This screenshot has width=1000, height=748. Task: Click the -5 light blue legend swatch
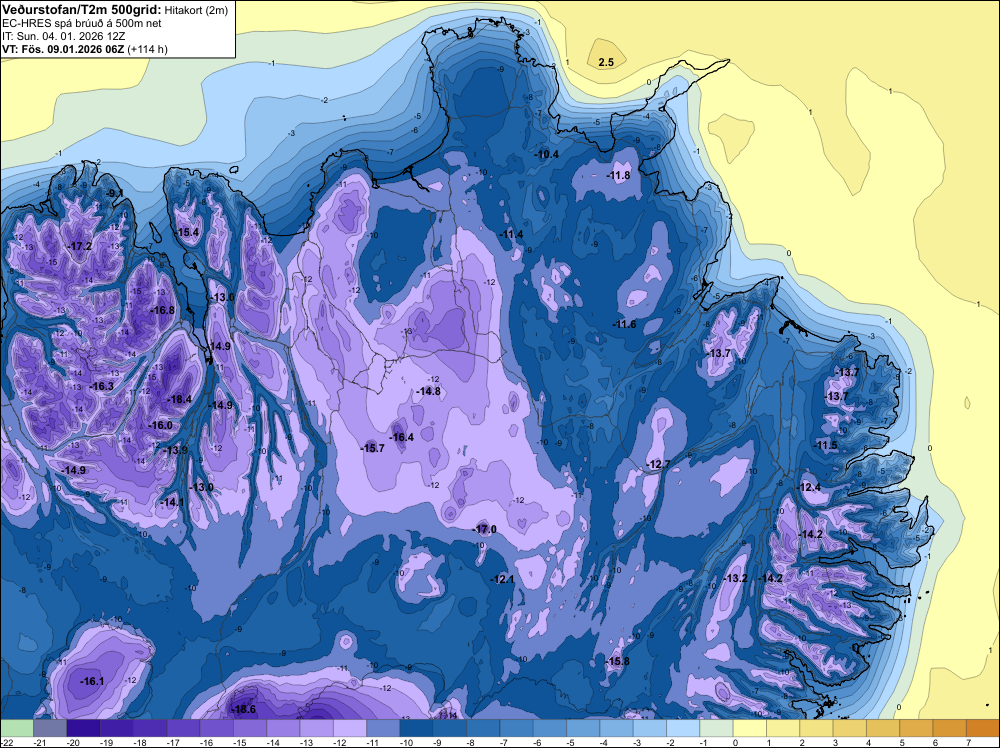583,728
